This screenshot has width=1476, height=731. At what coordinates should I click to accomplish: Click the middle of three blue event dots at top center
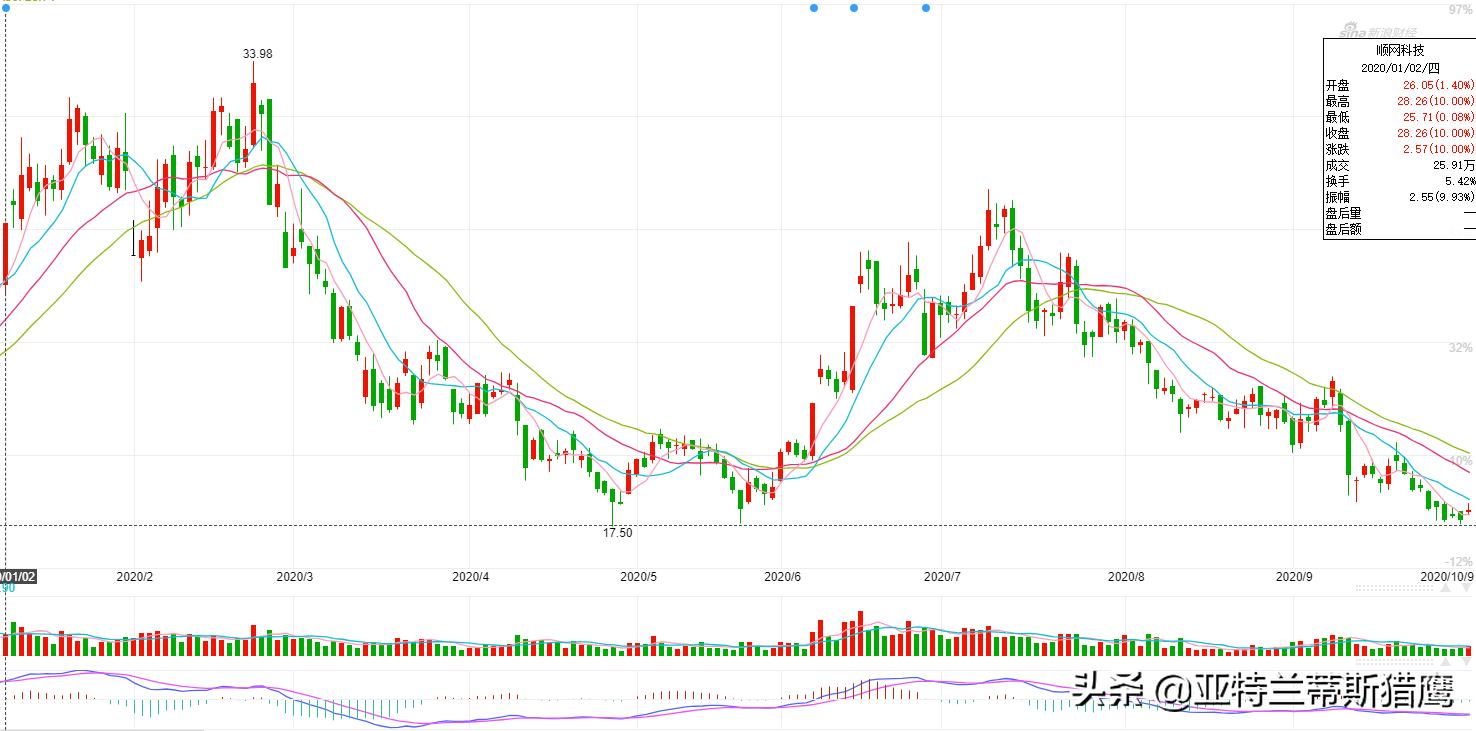(x=854, y=8)
